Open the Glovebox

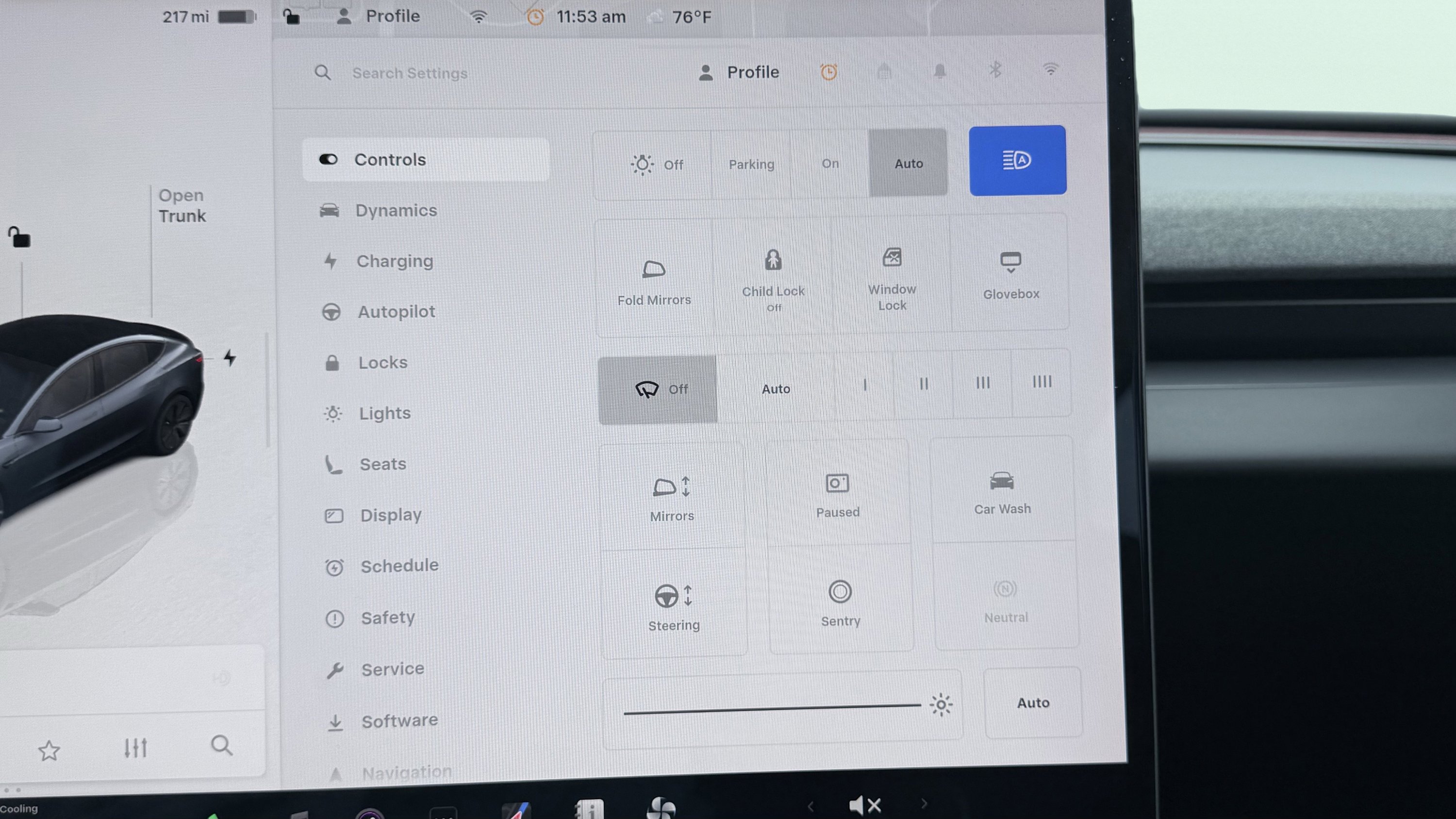pyautogui.click(x=1010, y=275)
